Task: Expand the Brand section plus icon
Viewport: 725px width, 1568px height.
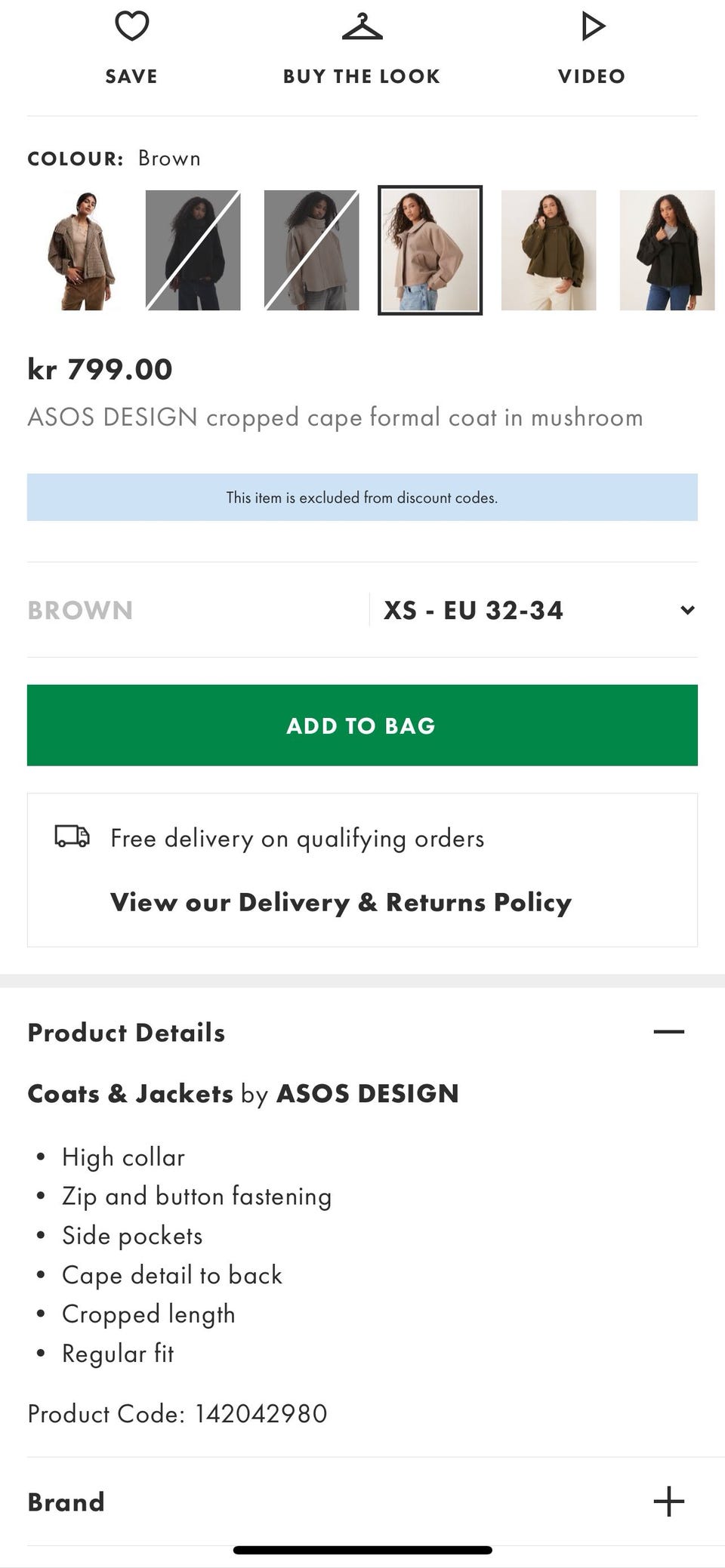Action: (x=668, y=1501)
